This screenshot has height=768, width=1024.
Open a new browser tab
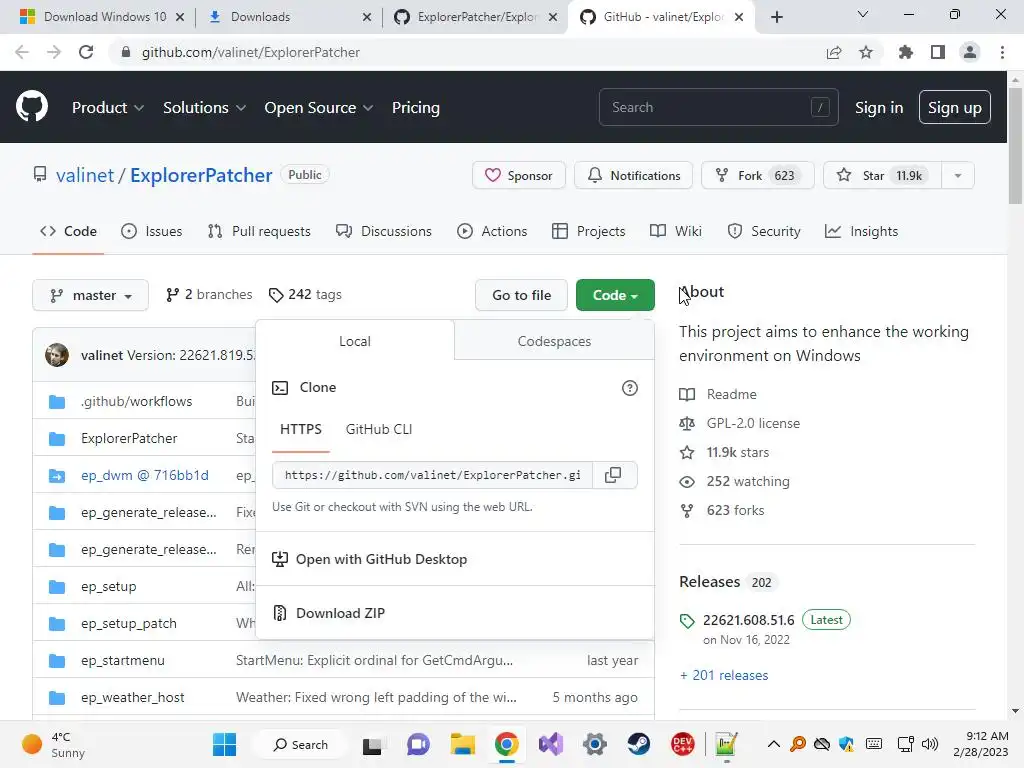pyautogui.click(x=776, y=17)
